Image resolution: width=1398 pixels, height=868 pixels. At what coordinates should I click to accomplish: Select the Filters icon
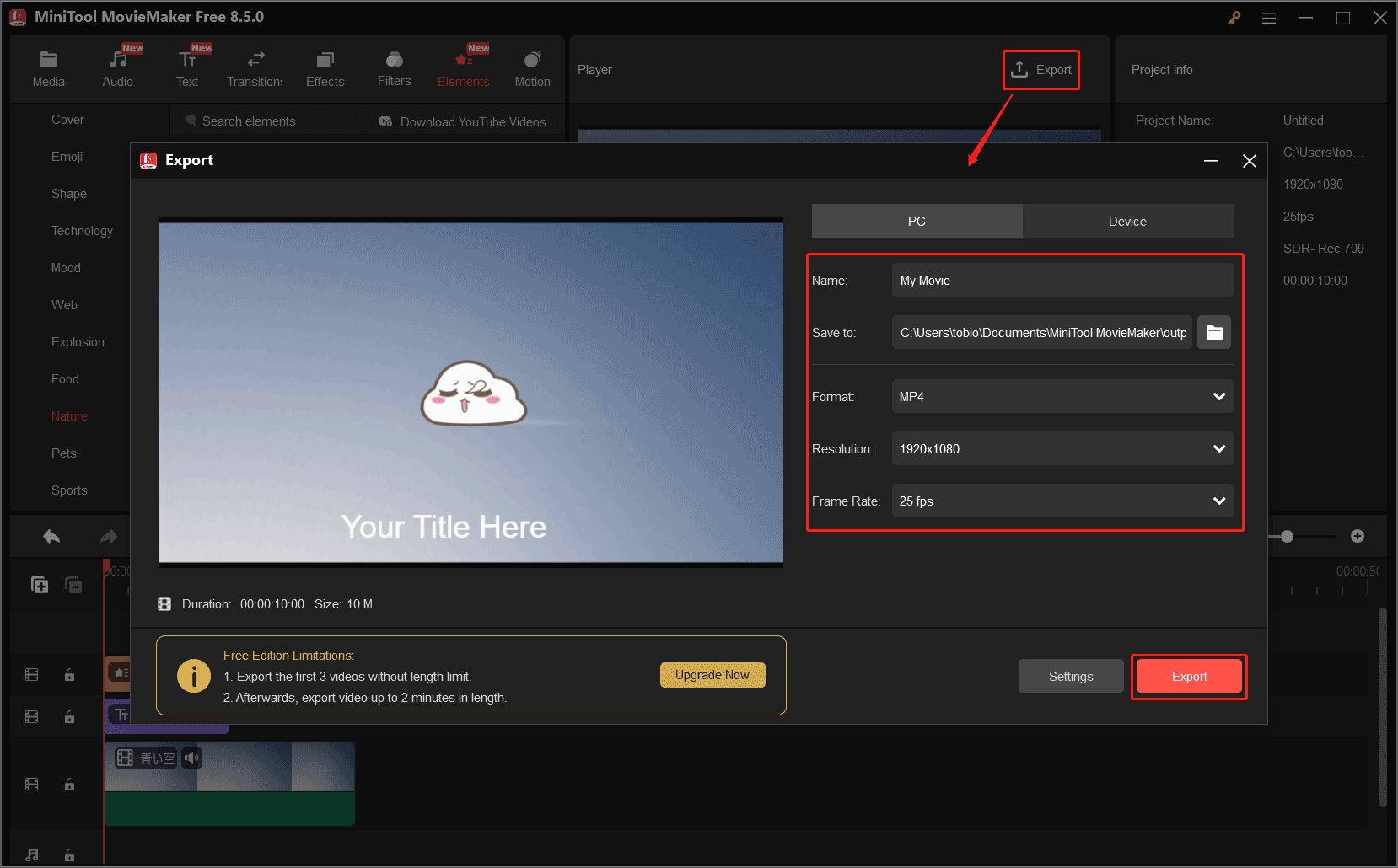(x=394, y=67)
